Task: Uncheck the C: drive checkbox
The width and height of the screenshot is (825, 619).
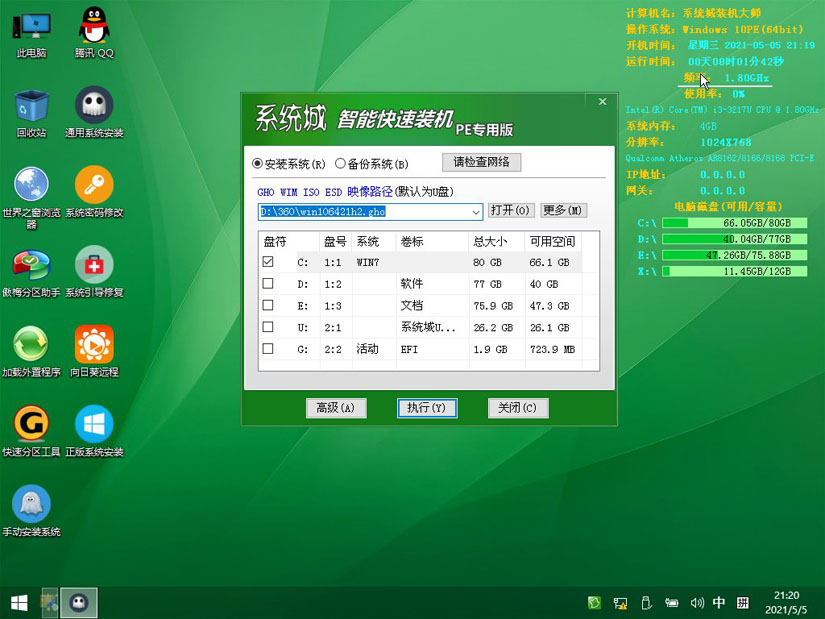Action: tap(268, 262)
